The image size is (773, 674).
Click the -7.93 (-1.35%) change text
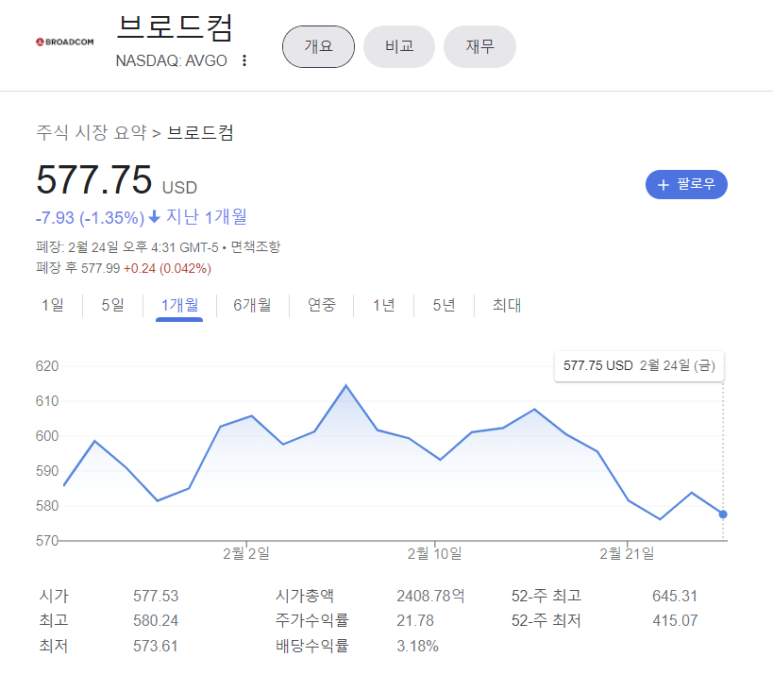pyautogui.click(x=90, y=217)
